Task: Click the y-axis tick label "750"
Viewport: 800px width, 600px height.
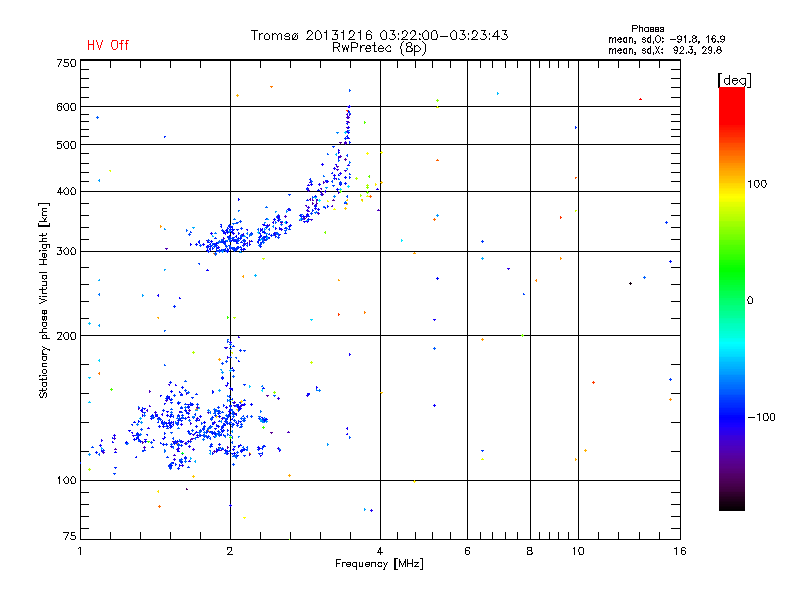Action: (66, 63)
